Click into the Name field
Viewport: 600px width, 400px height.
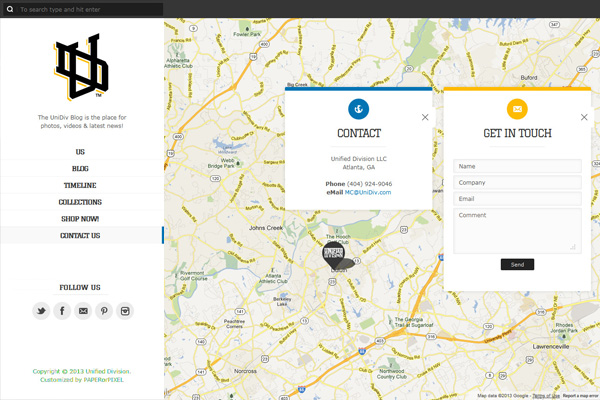point(517,166)
